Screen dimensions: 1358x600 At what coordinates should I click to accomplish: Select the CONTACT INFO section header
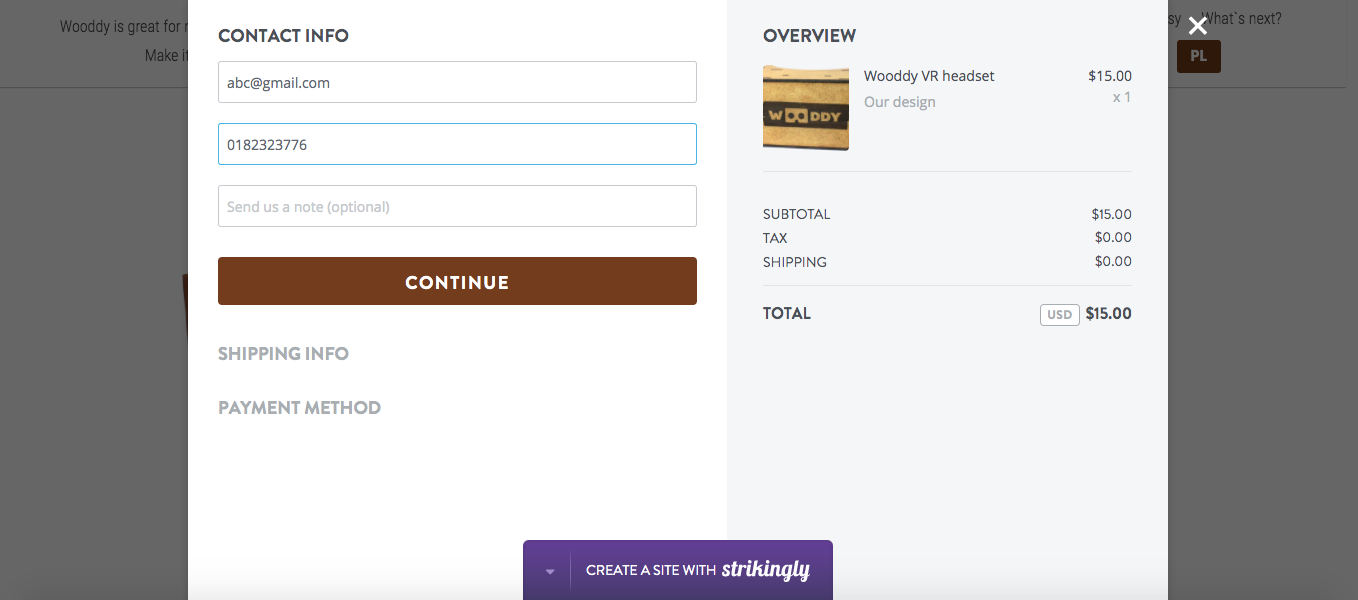click(x=283, y=35)
